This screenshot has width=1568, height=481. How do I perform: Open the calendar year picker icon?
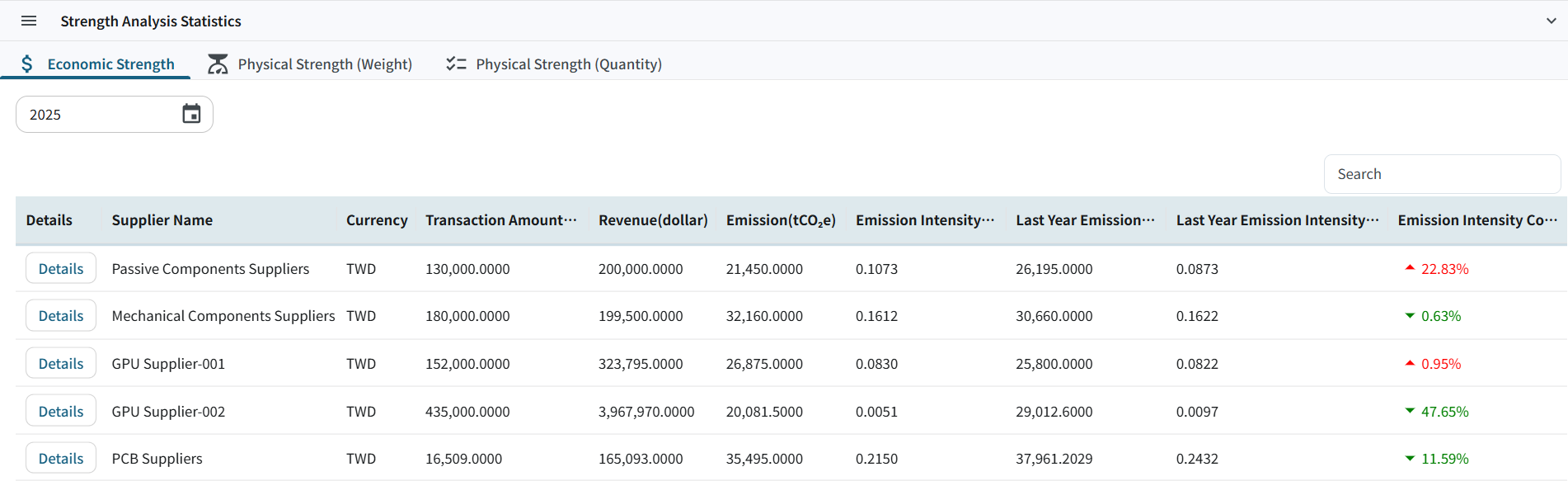pyautogui.click(x=191, y=114)
